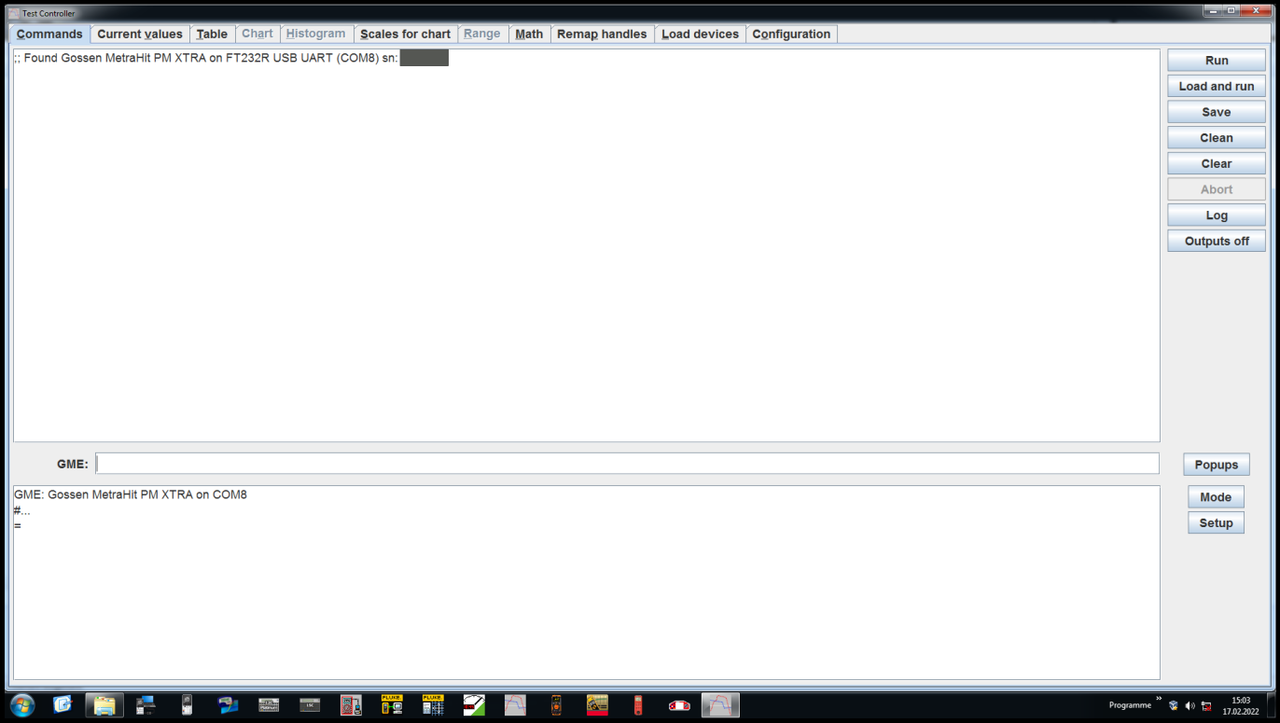
Task: Open the Remap handles tab
Action: pyautogui.click(x=602, y=34)
